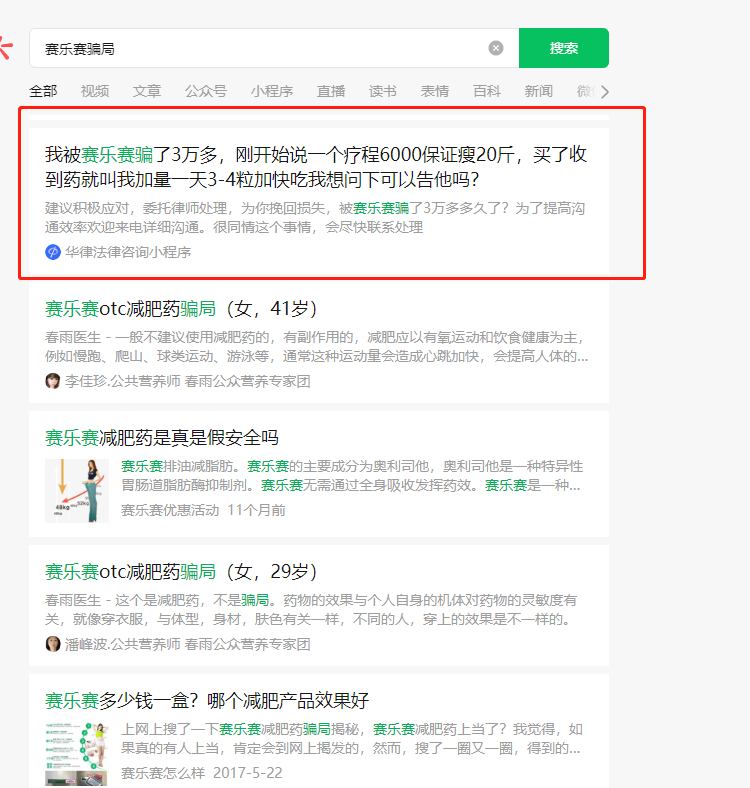Image resolution: width=750 pixels, height=788 pixels.
Task: Open result 赛乐赛减肥药是真是假安全吗
Action: click(x=161, y=438)
